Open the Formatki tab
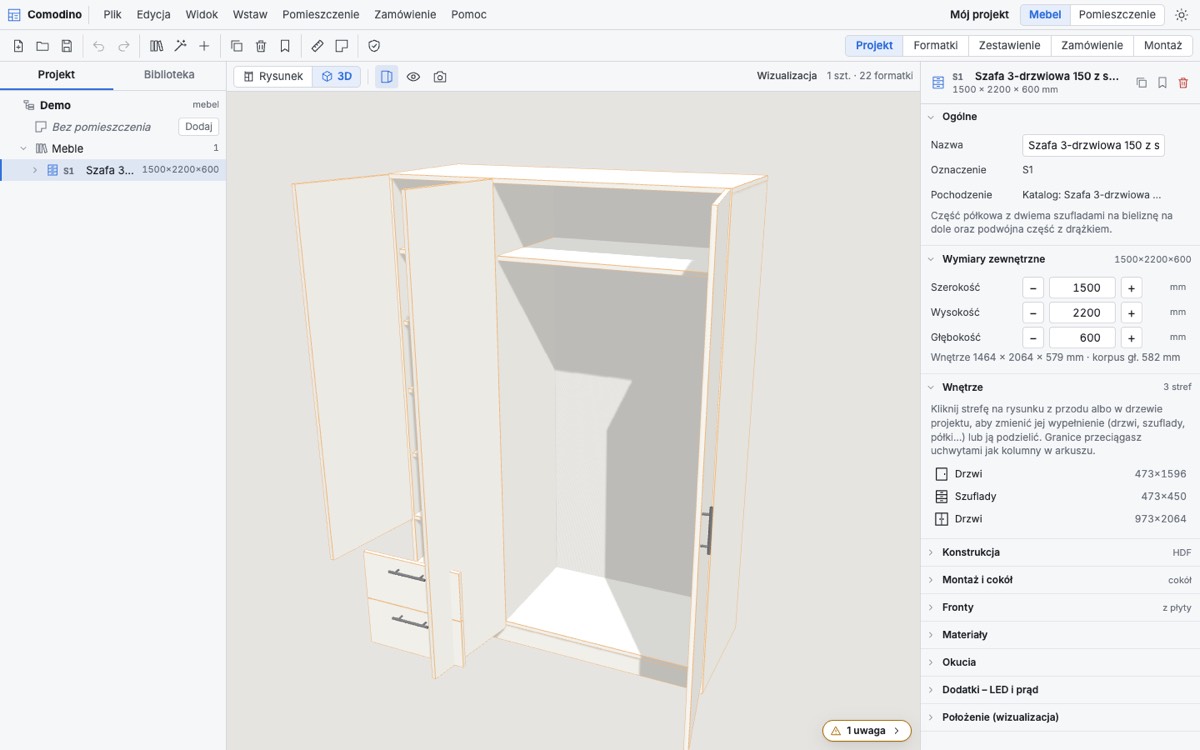The height and width of the screenshot is (750, 1200). pos(936,46)
